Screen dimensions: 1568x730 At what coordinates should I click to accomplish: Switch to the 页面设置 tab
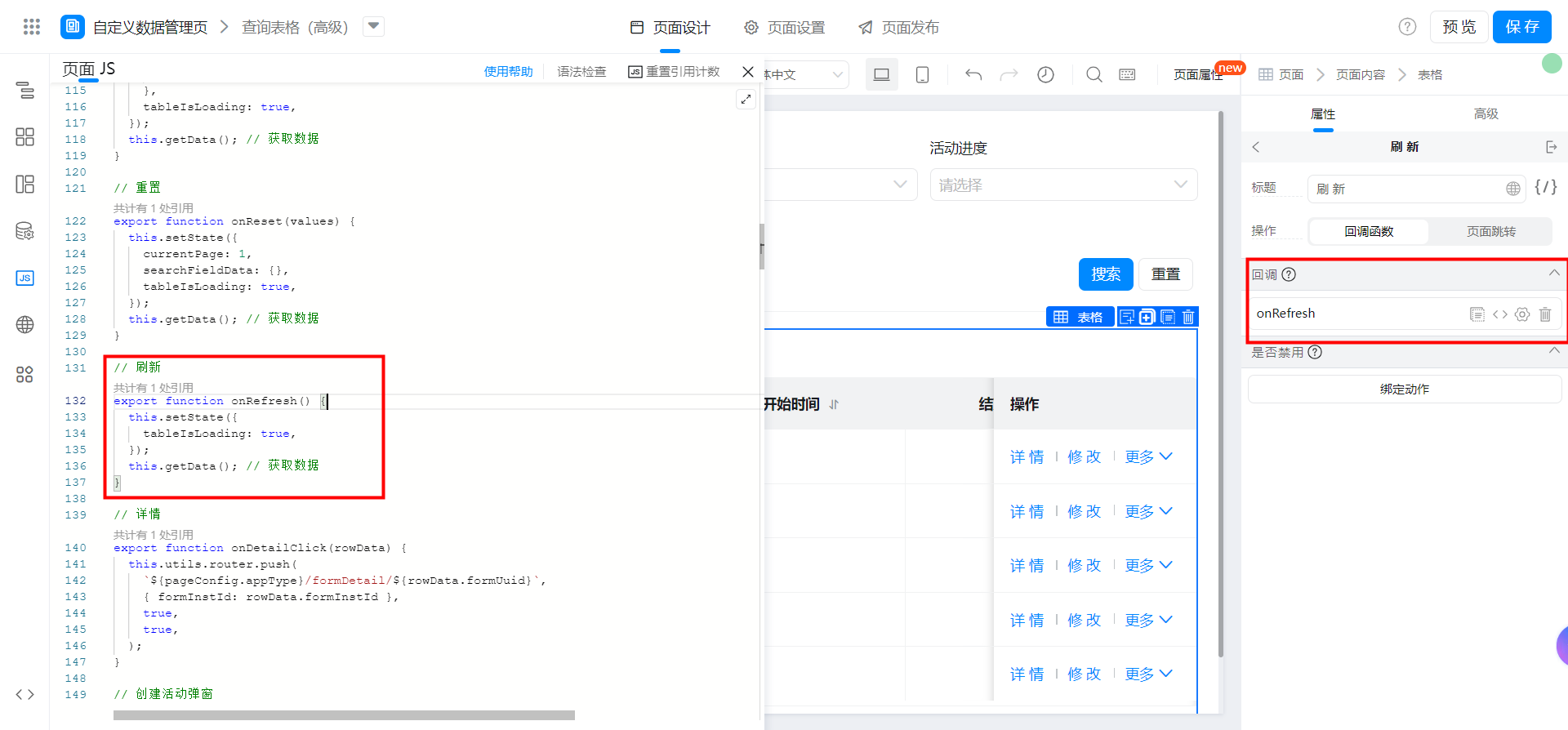(785, 28)
